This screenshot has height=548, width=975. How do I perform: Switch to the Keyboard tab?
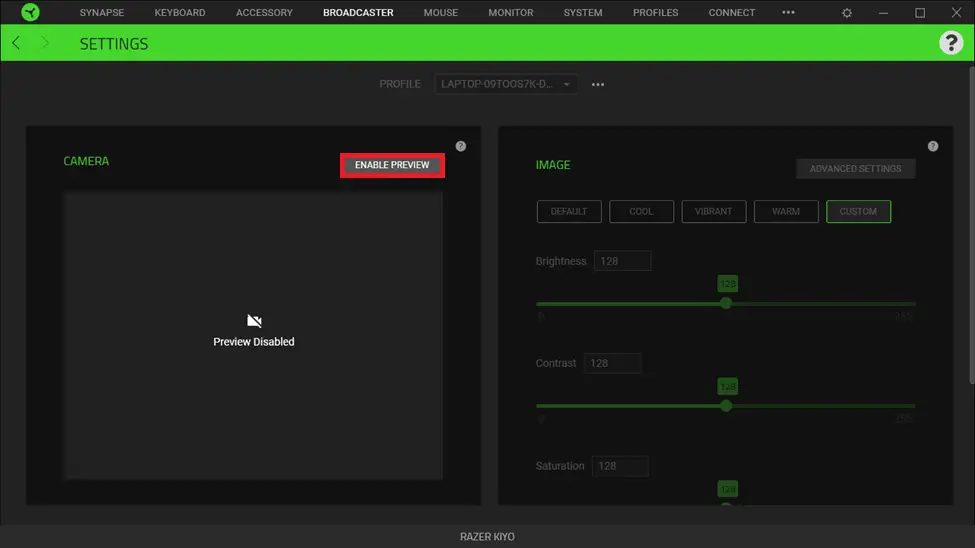180,13
